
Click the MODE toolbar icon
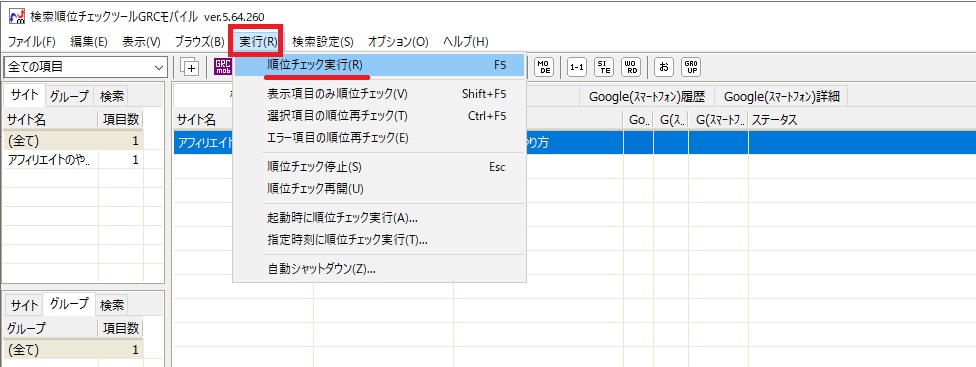[544, 67]
